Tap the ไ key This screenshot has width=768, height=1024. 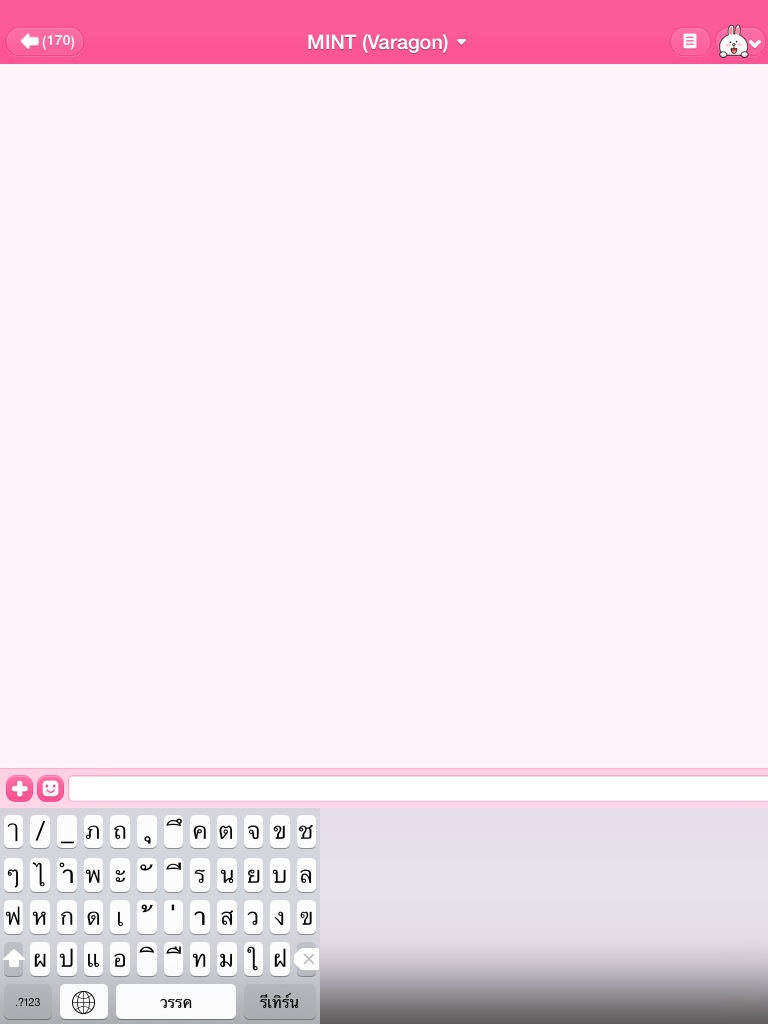[40, 874]
